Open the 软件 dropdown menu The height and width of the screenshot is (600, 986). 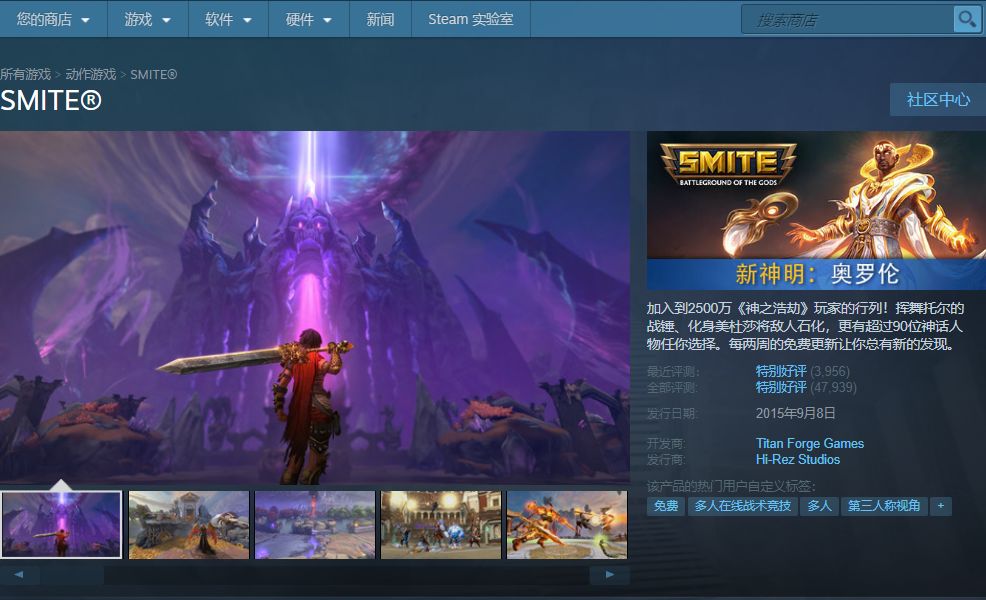coord(228,19)
